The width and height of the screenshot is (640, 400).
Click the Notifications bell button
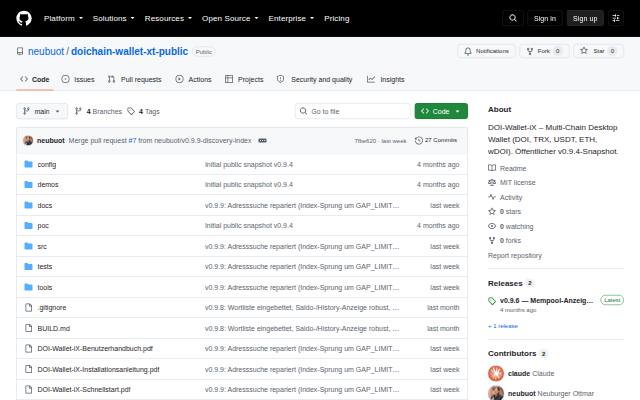click(487, 51)
